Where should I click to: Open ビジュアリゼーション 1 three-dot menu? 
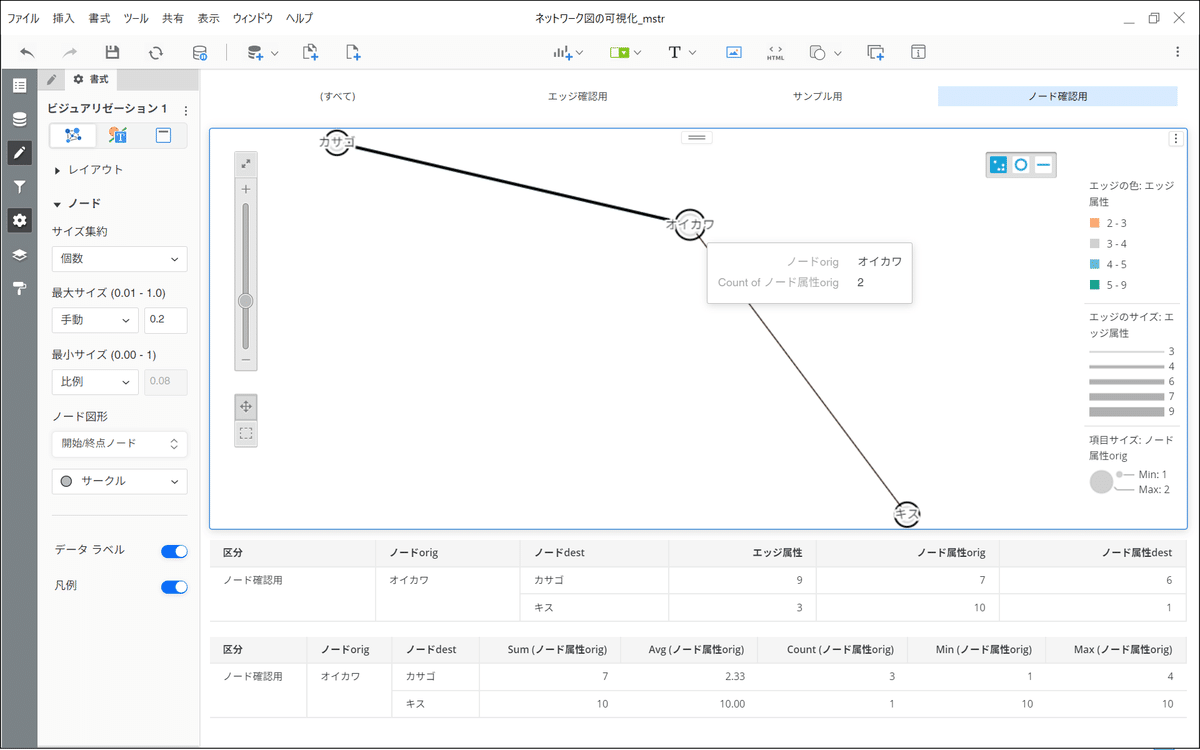[185, 110]
